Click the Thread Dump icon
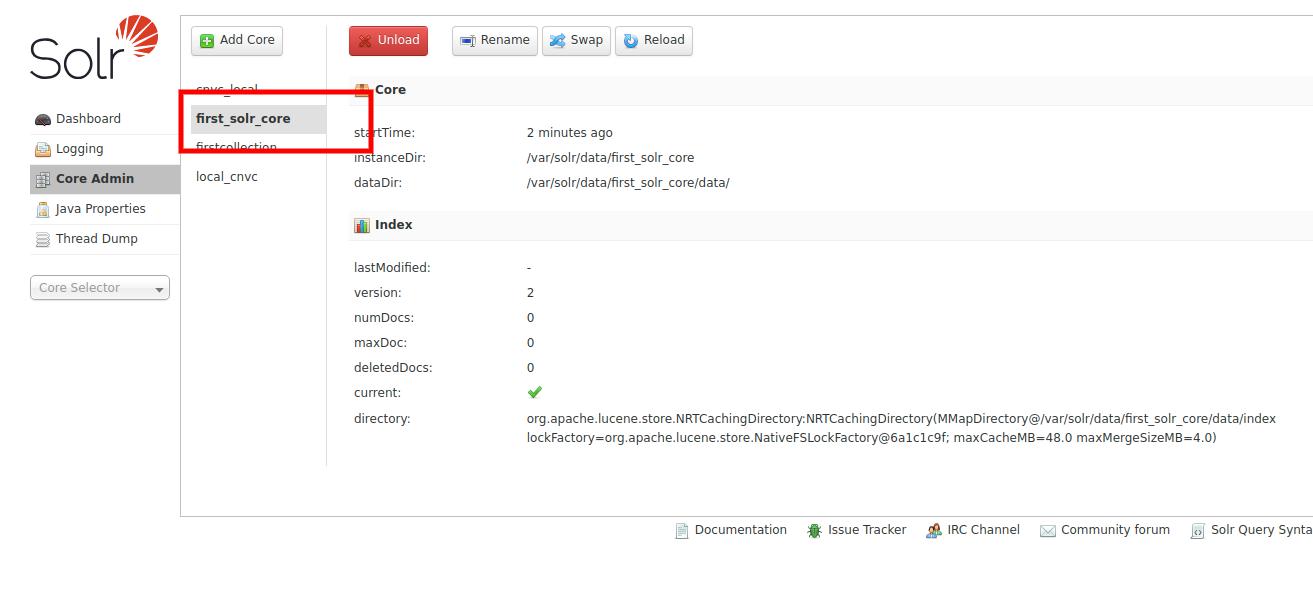 (x=42, y=238)
